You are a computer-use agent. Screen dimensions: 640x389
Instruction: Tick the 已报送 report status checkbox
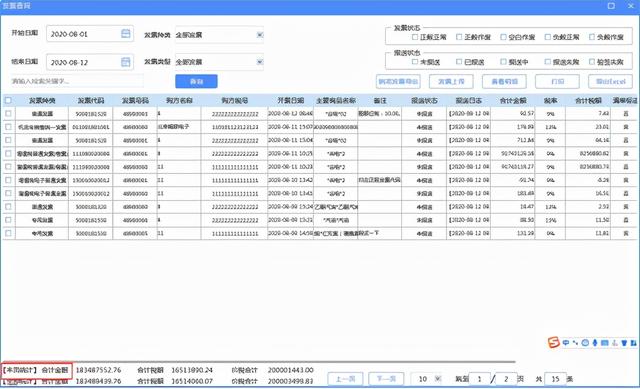pyautogui.click(x=459, y=62)
